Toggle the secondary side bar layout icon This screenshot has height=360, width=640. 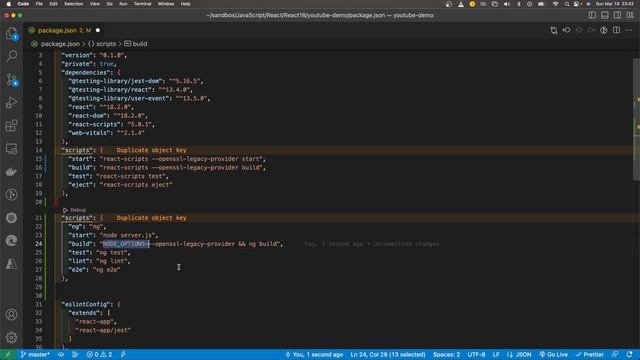tap(618, 16)
